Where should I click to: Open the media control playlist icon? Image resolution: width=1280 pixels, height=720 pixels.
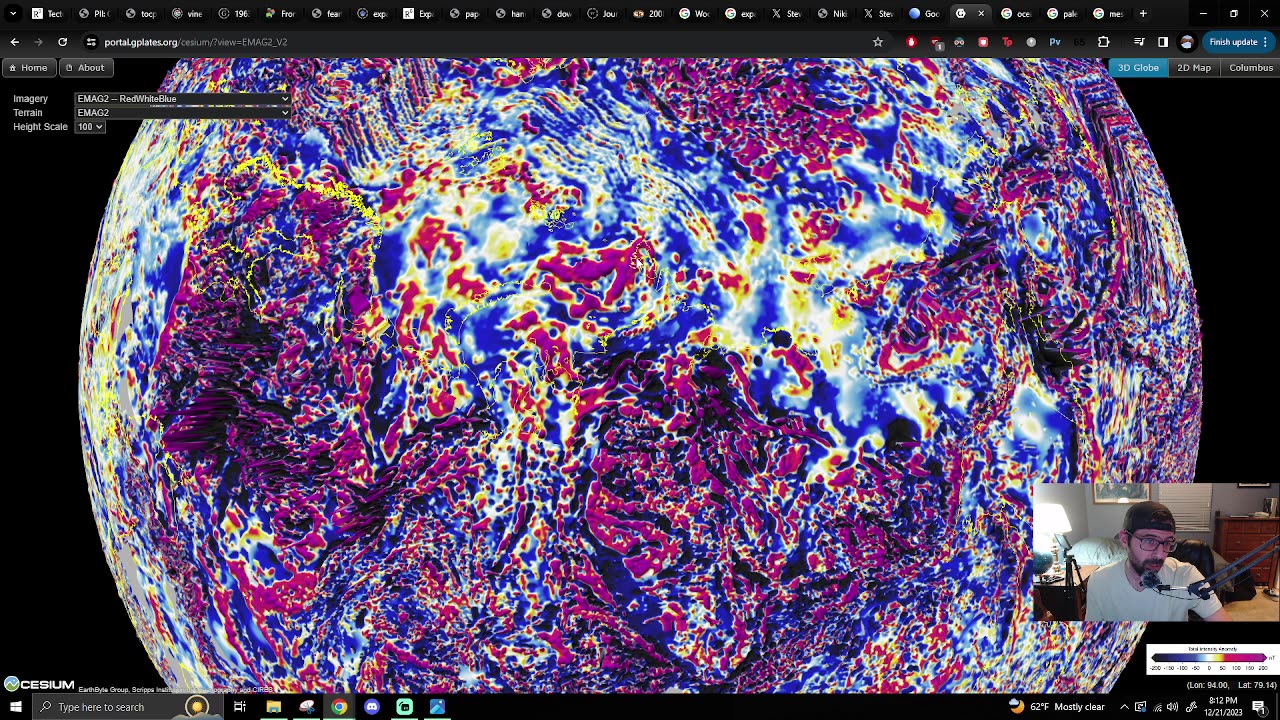click(1139, 42)
